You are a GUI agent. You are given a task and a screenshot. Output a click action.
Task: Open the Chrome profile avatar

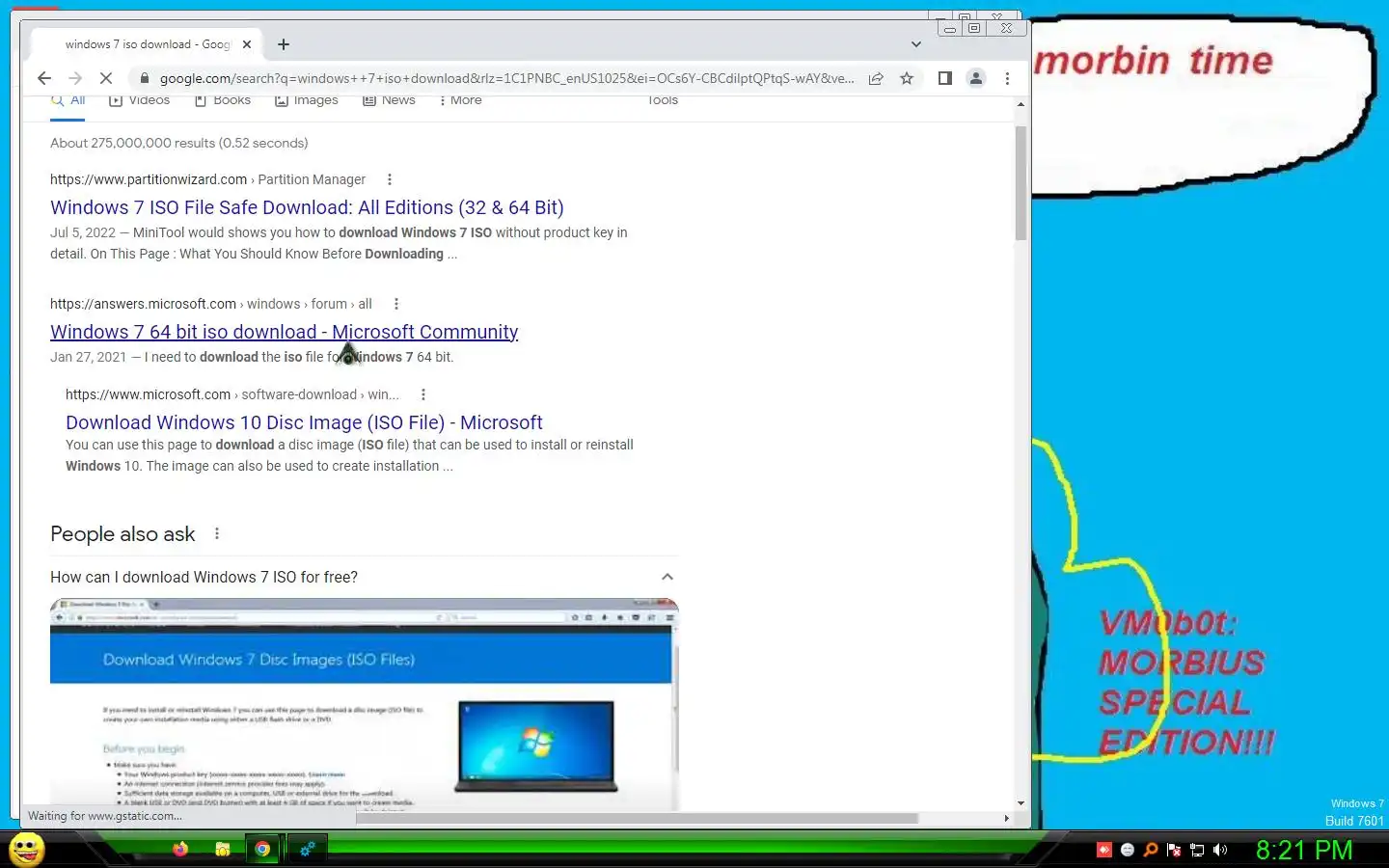click(x=976, y=78)
